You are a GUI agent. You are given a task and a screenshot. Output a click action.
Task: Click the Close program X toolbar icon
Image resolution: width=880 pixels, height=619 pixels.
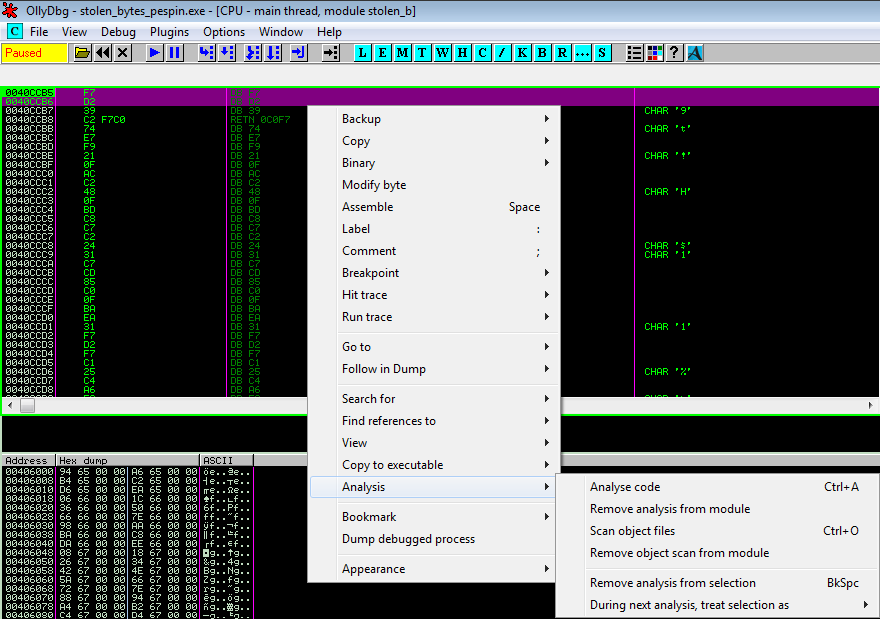pos(123,53)
